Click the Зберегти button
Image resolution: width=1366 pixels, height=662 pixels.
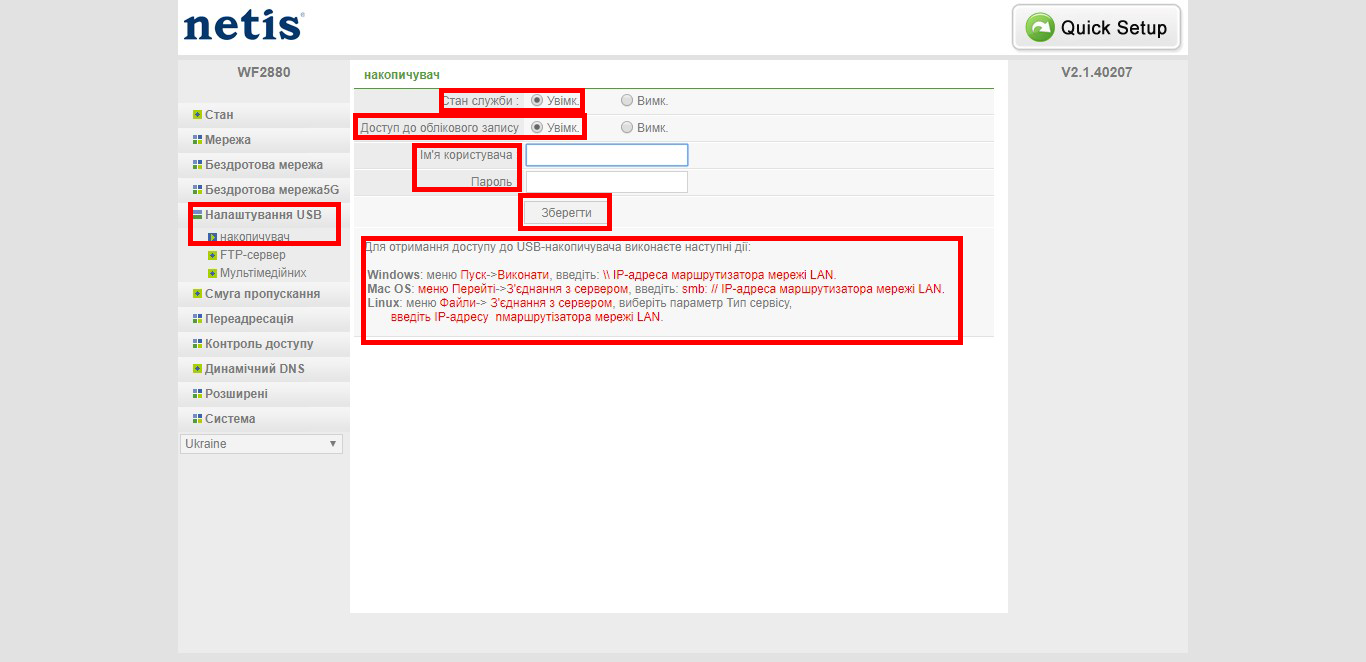point(566,213)
